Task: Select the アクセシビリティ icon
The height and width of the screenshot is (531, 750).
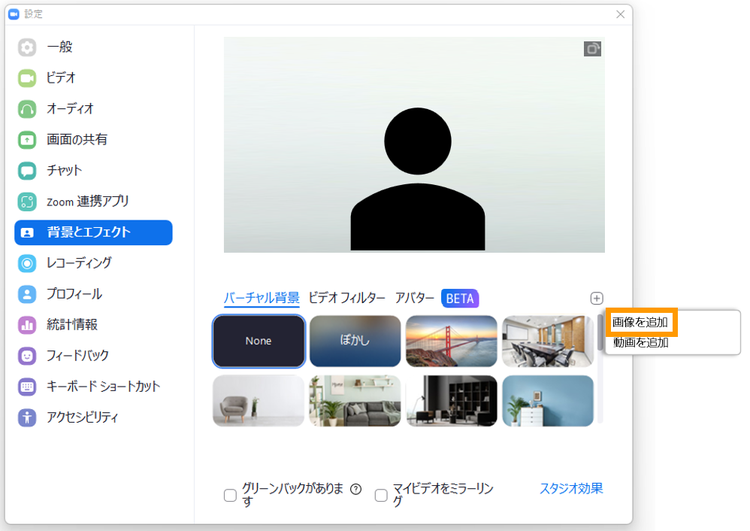Action: point(27,418)
